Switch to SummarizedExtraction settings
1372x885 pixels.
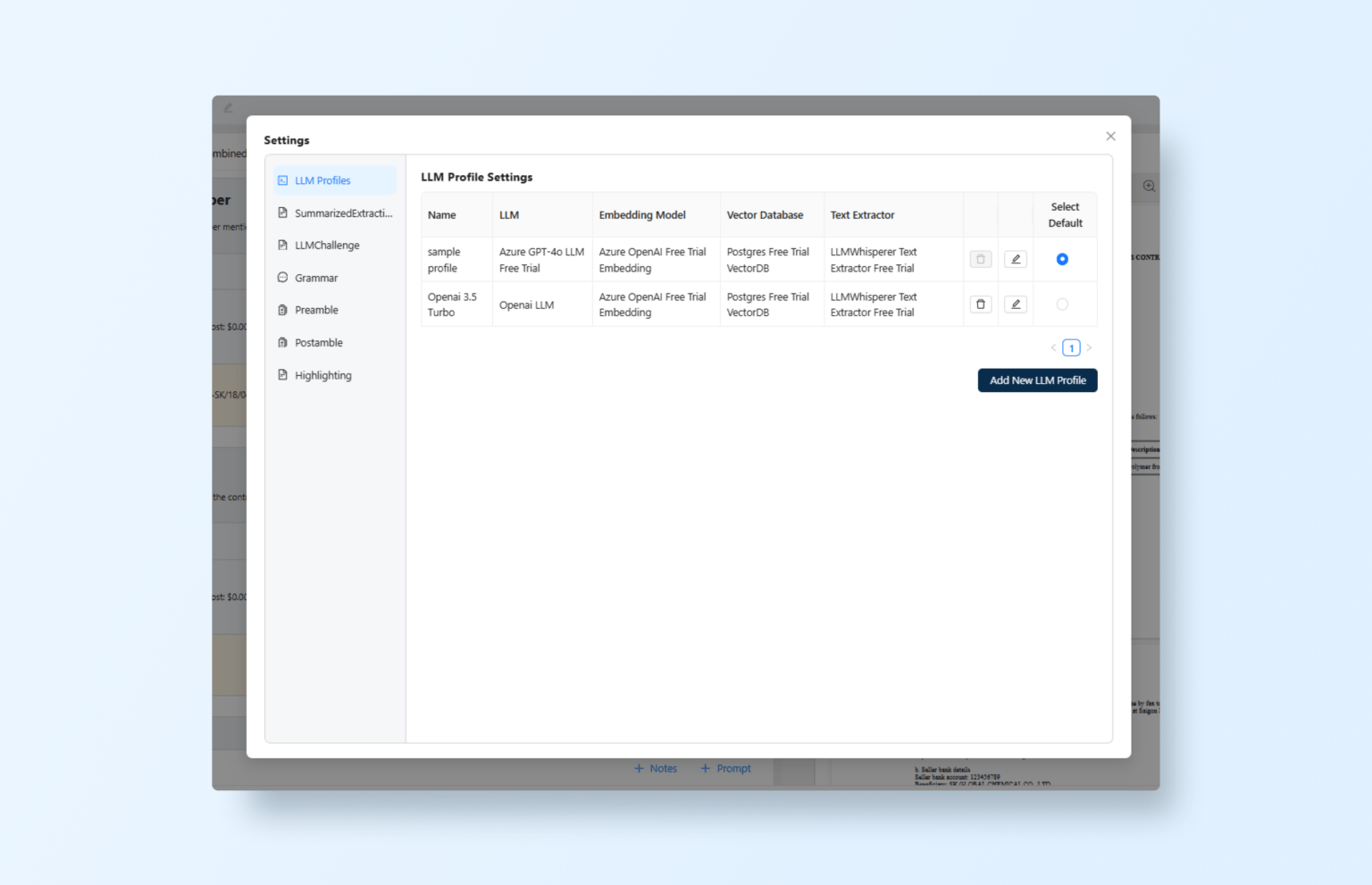pyautogui.click(x=282, y=213)
